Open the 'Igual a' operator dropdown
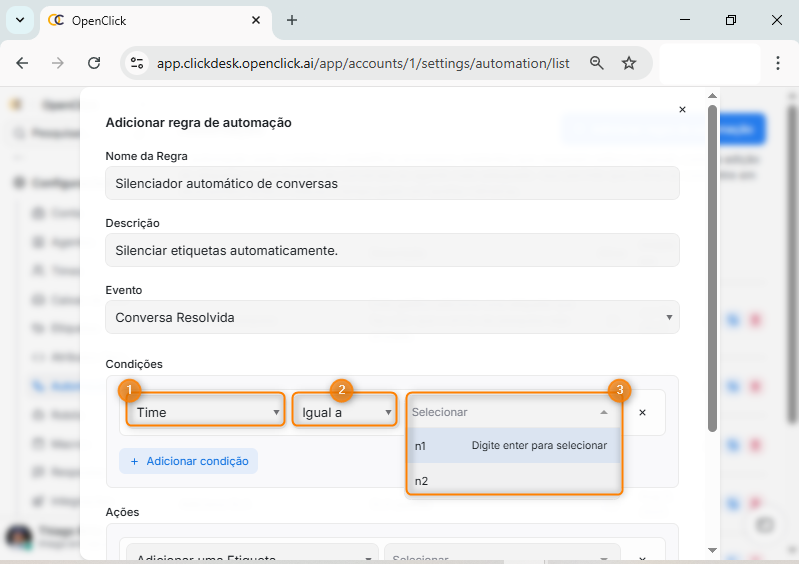 345,412
